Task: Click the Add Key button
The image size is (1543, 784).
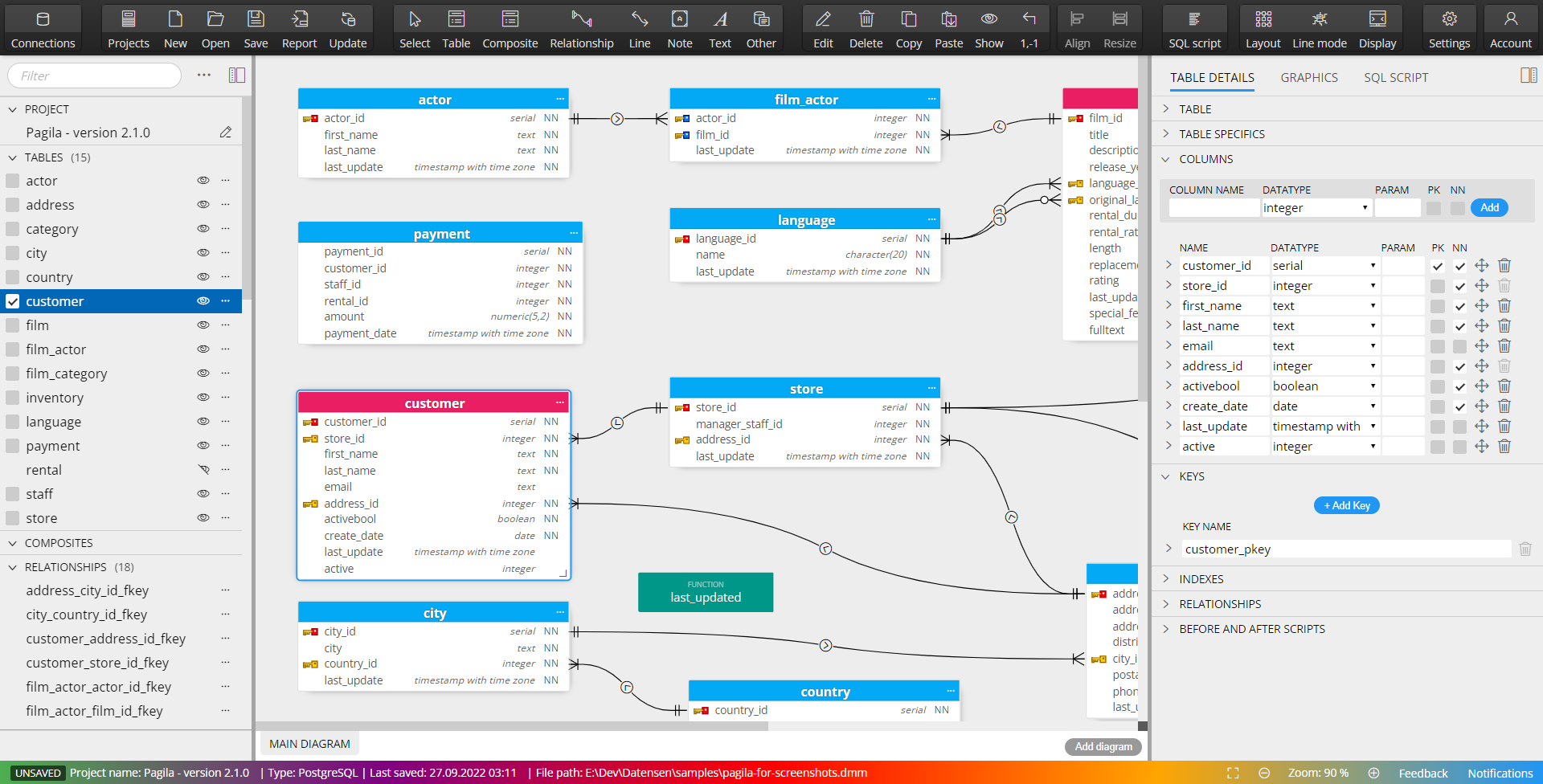Action: point(1346,505)
